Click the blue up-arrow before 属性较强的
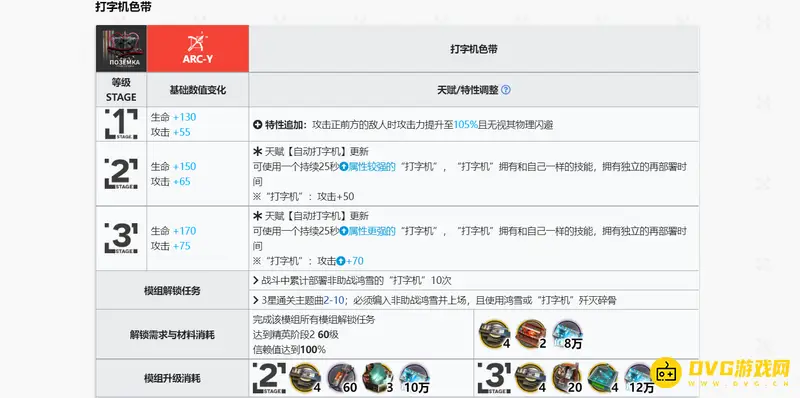 (344, 167)
